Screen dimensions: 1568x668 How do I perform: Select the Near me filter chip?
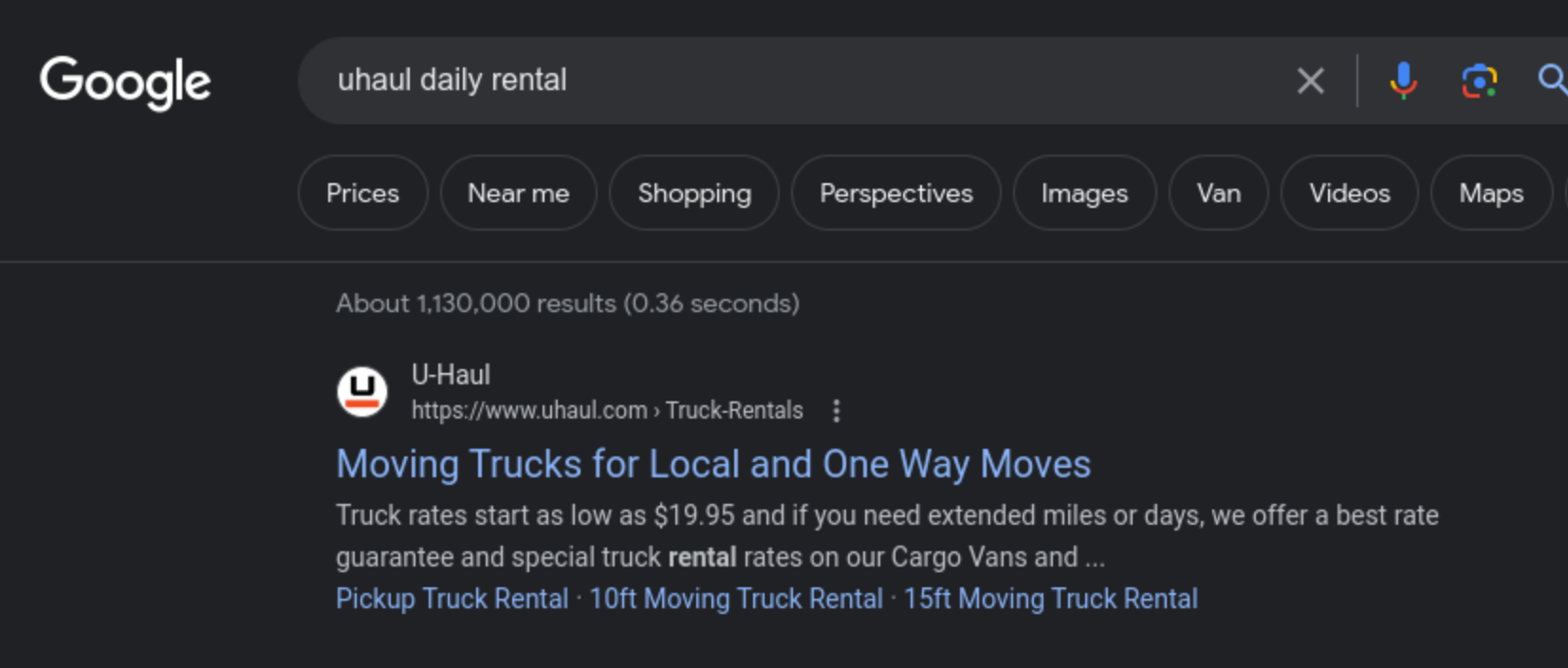pyautogui.click(x=518, y=194)
